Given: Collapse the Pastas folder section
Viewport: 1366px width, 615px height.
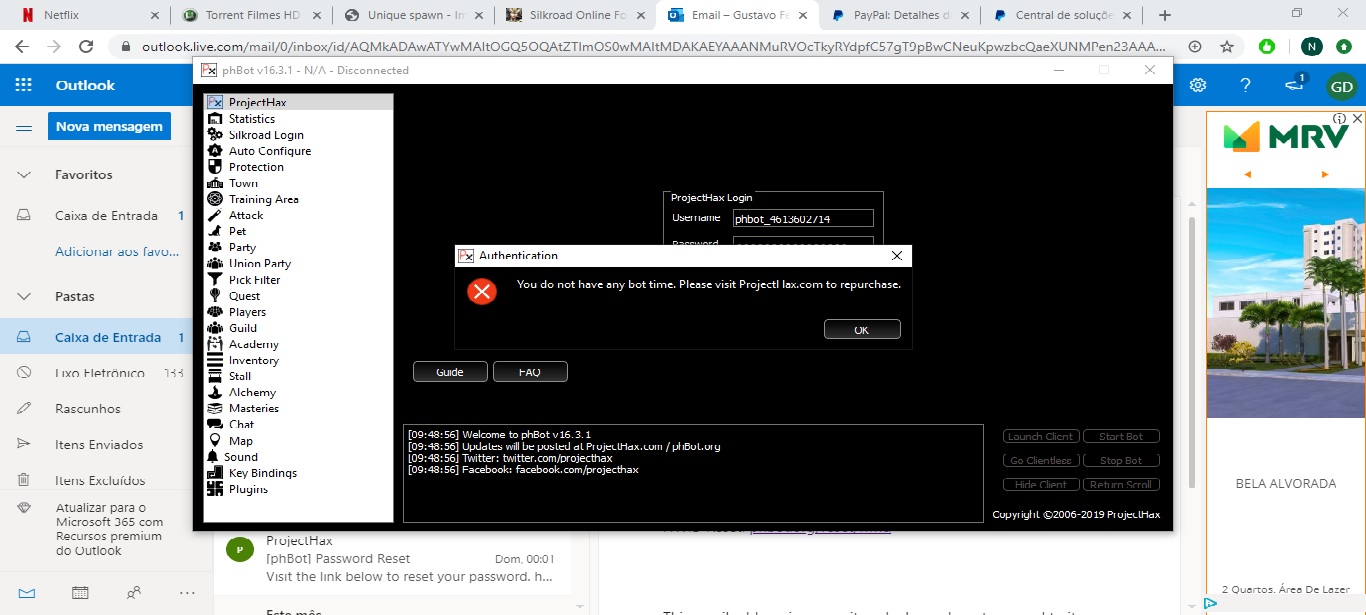Looking at the screenshot, I should tap(24, 297).
